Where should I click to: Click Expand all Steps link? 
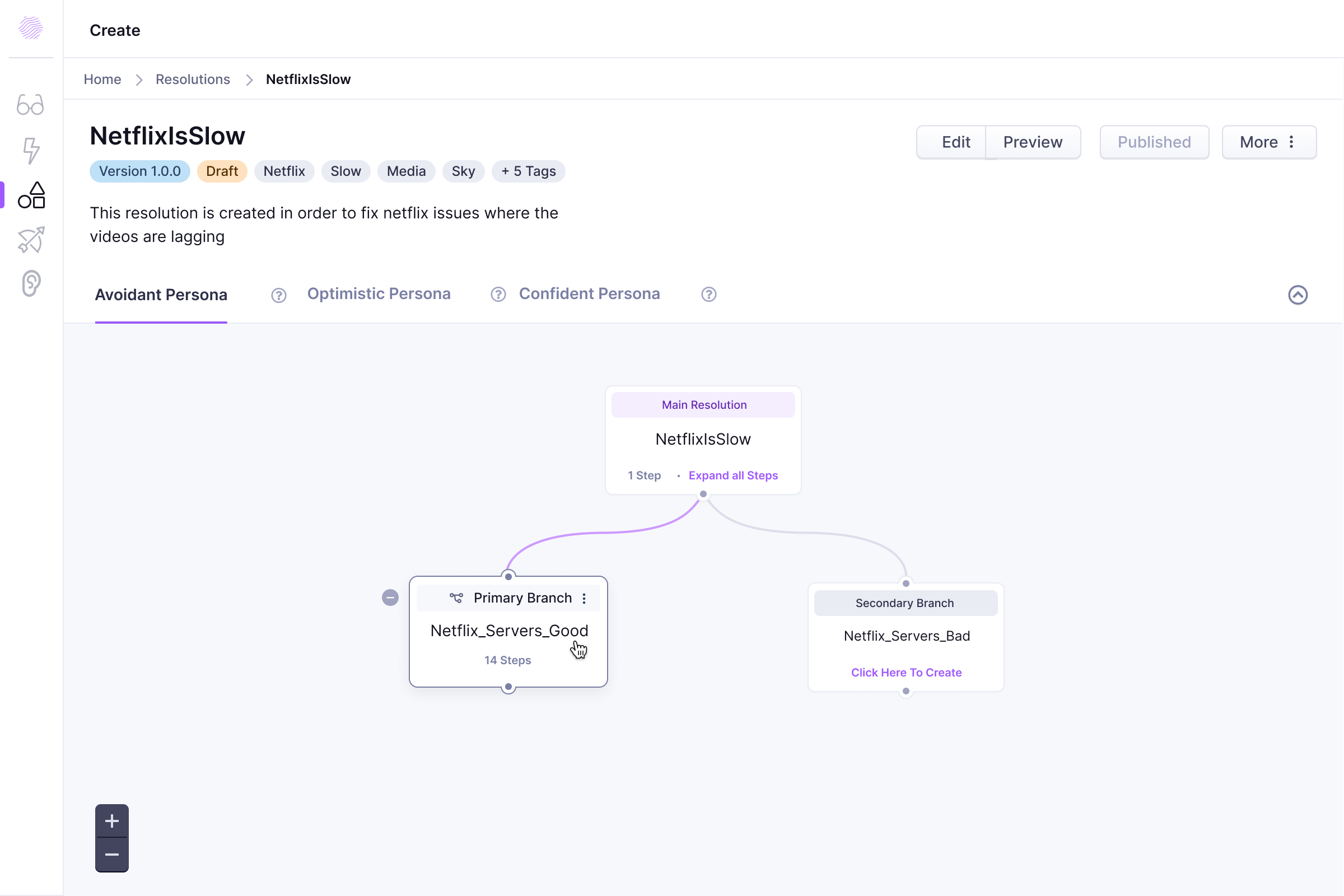[x=733, y=475]
